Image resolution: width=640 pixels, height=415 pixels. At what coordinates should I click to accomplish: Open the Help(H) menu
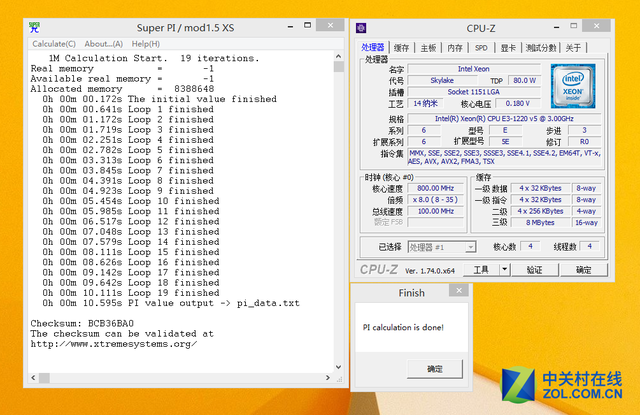(145, 44)
